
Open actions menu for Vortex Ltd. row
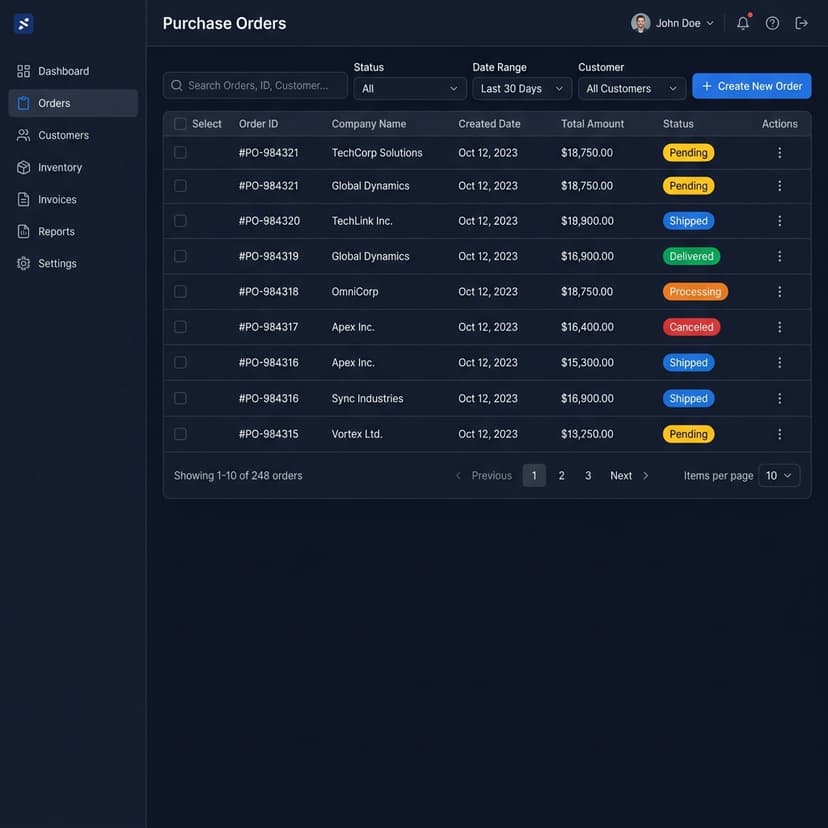(779, 434)
